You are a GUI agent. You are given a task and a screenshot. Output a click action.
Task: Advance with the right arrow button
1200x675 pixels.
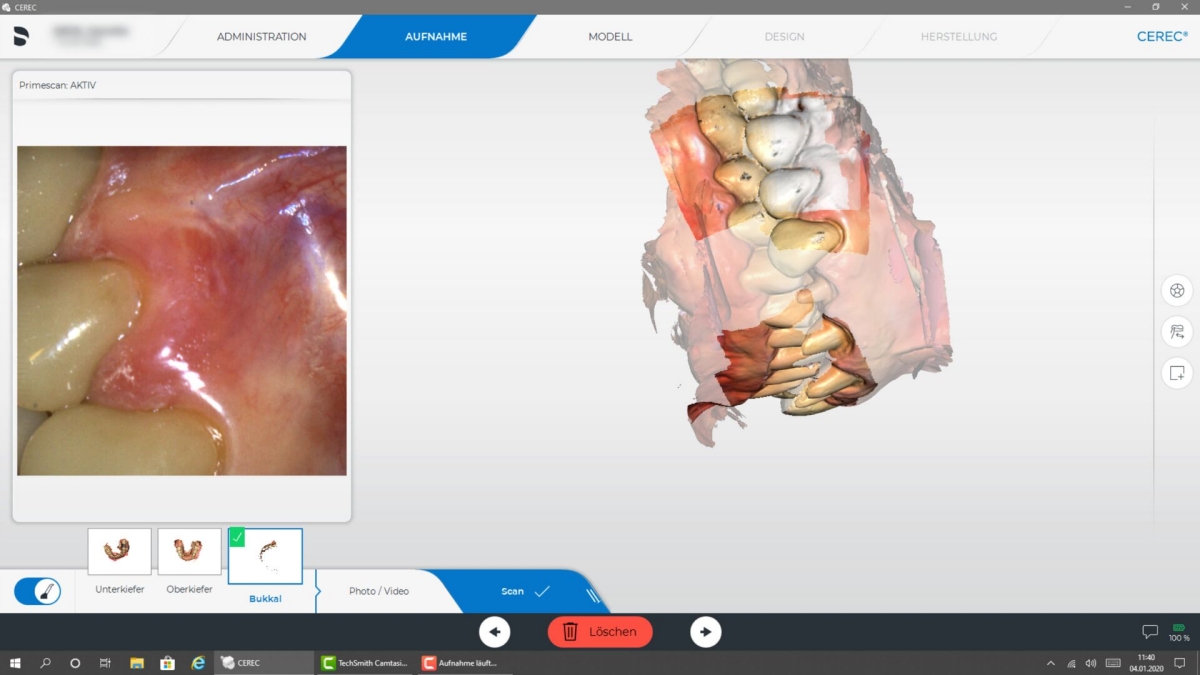click(x=706, y=632)
